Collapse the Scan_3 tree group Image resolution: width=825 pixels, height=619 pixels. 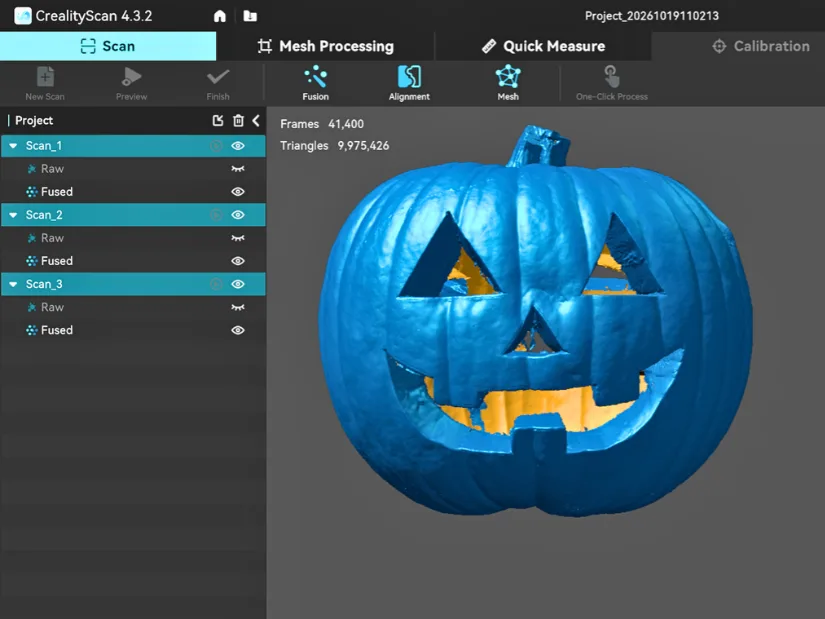coord(13,284)
